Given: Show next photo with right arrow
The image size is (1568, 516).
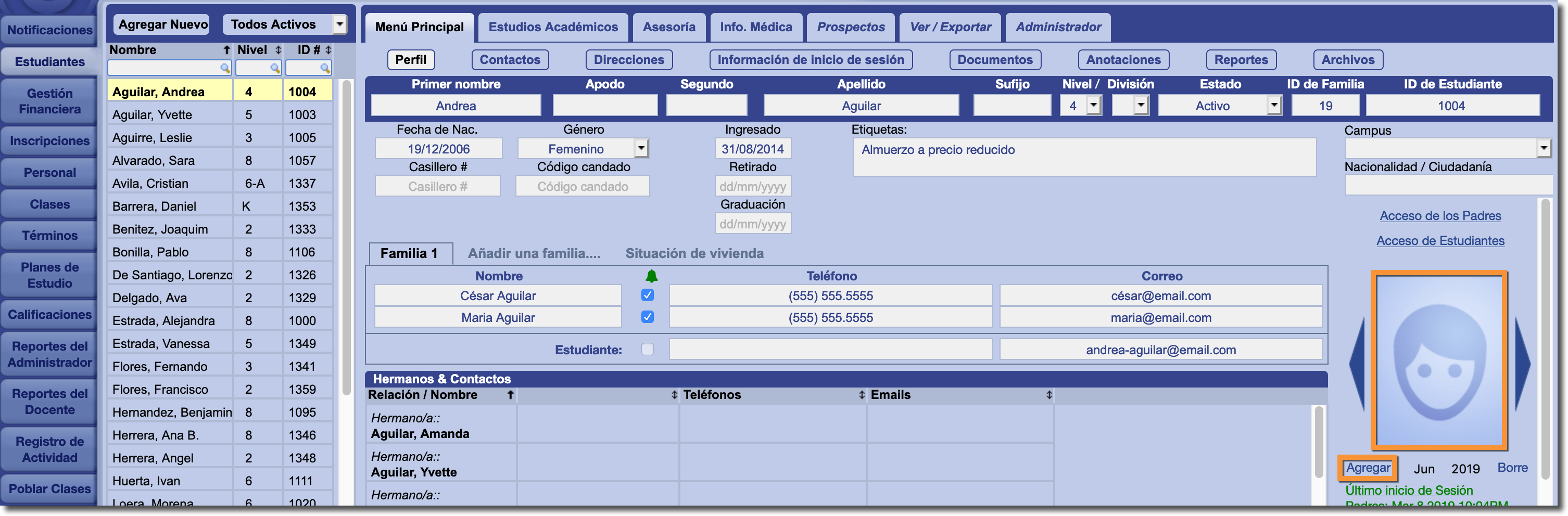Looking at the screenshot, I should (x=1522, y=364).
